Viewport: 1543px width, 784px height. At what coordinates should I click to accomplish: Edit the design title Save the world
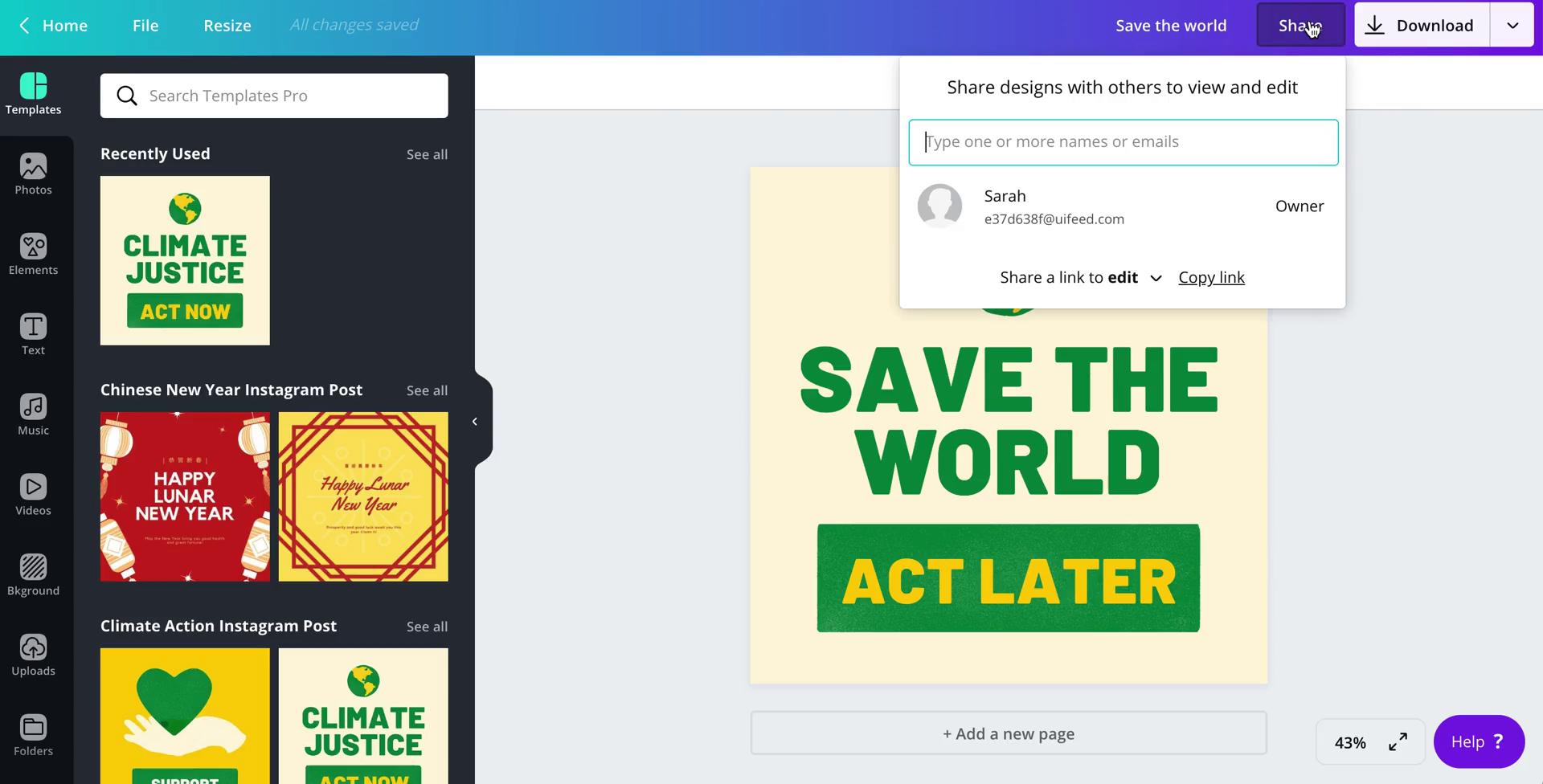click(1171, 25)
